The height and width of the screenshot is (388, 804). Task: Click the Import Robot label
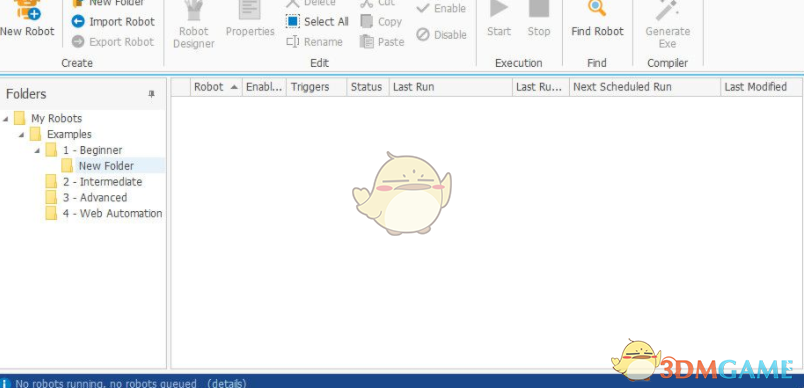pyautogui.click(x=122, y=22)
